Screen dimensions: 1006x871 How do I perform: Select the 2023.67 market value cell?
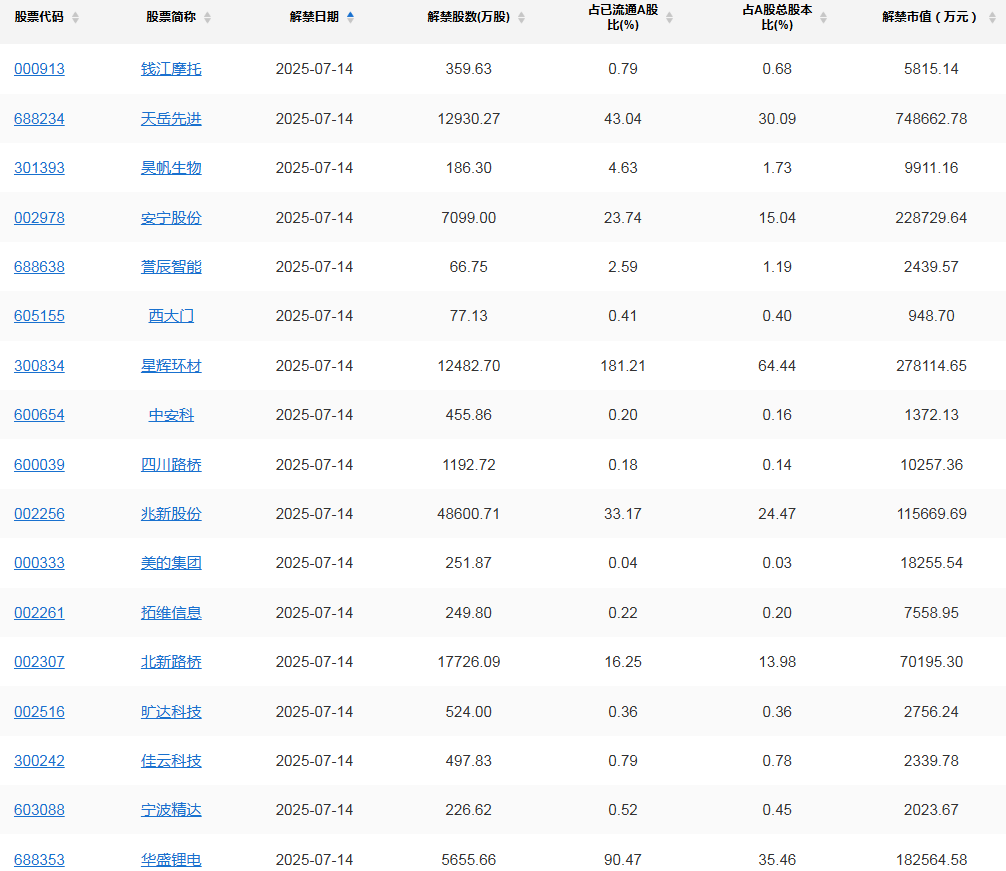point(931,810)
